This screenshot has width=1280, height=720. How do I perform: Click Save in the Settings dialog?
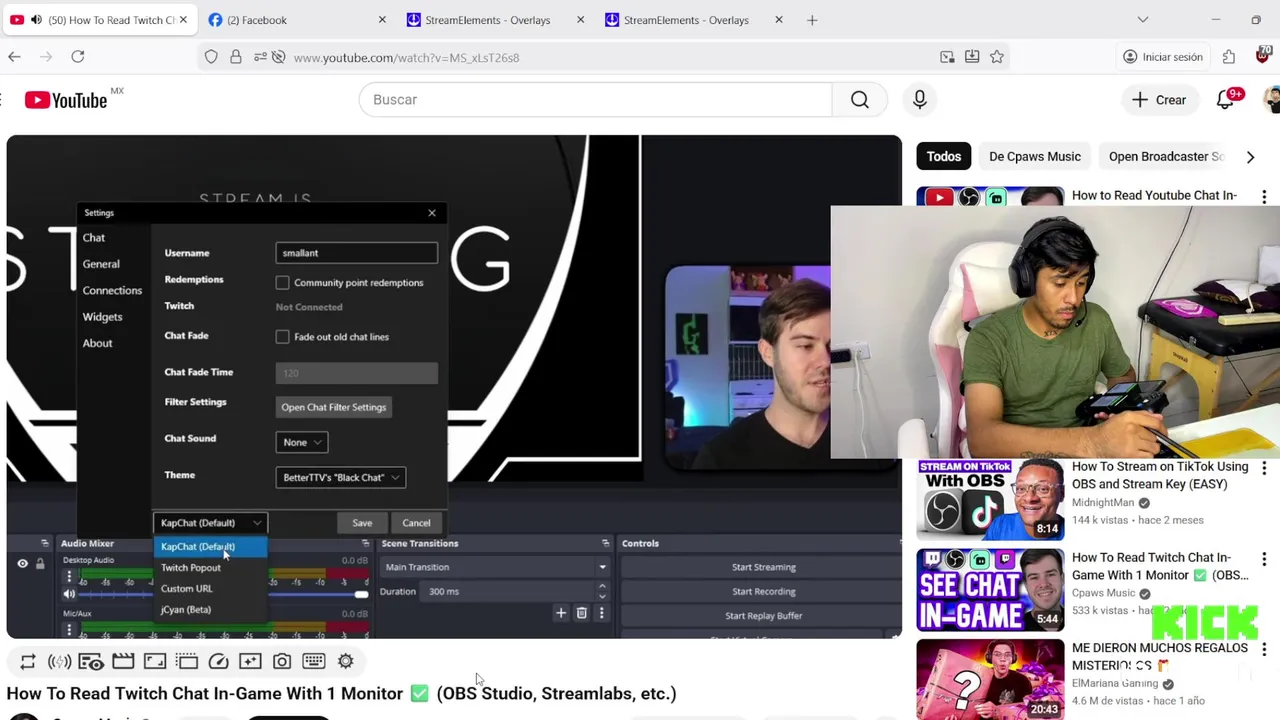coord(362,523)
